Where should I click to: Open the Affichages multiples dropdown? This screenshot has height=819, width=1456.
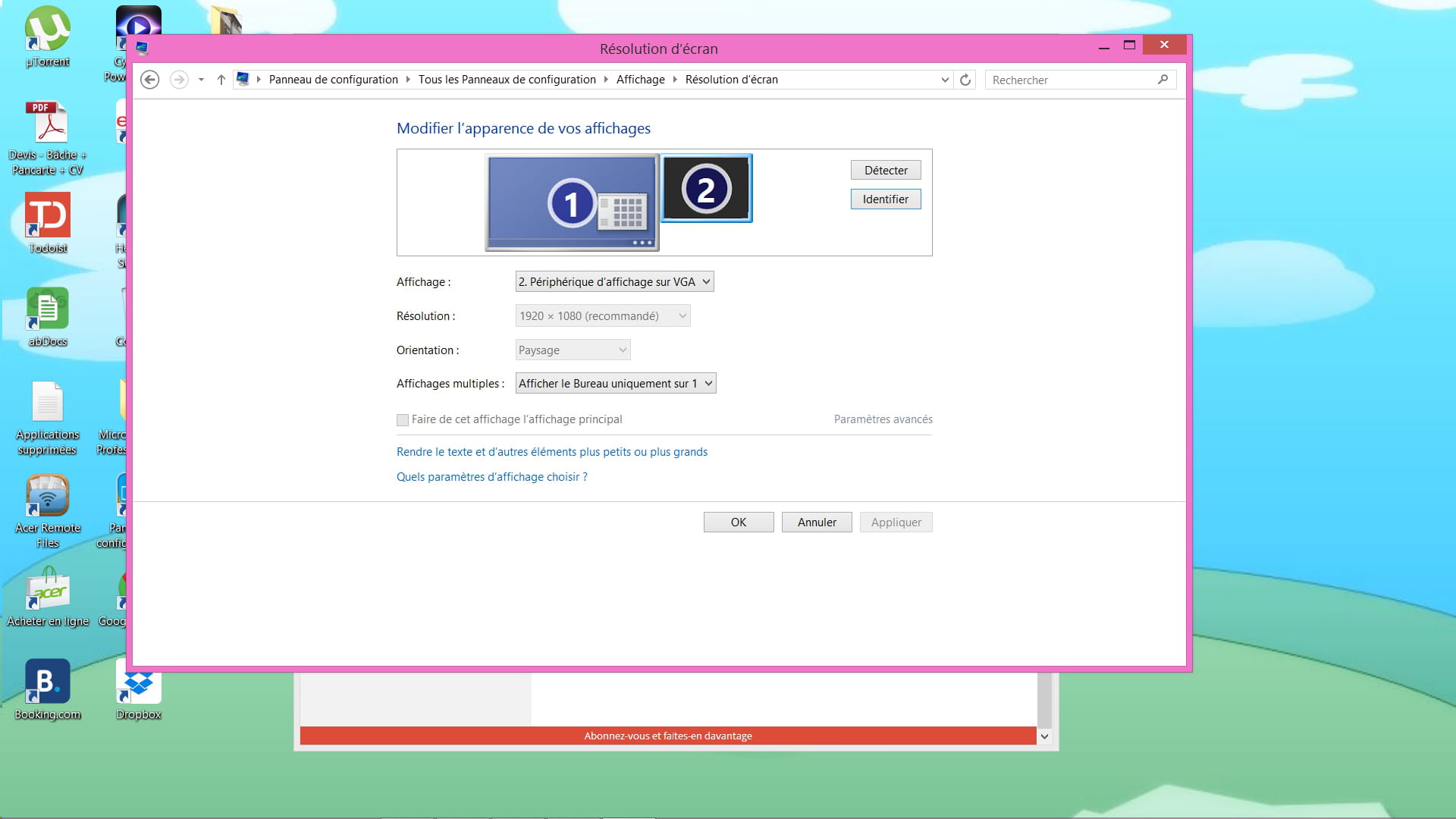[615, 384]
